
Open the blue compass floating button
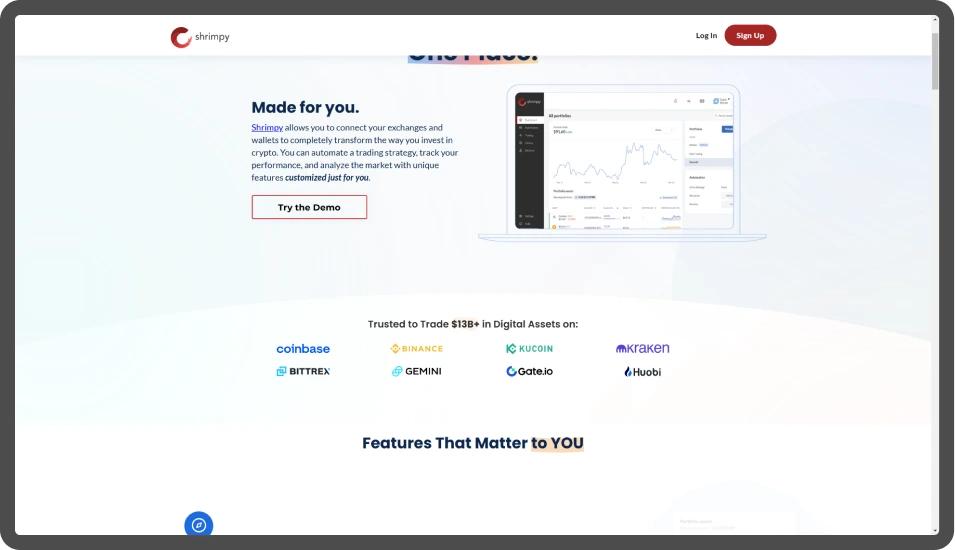tap(199, 524)
